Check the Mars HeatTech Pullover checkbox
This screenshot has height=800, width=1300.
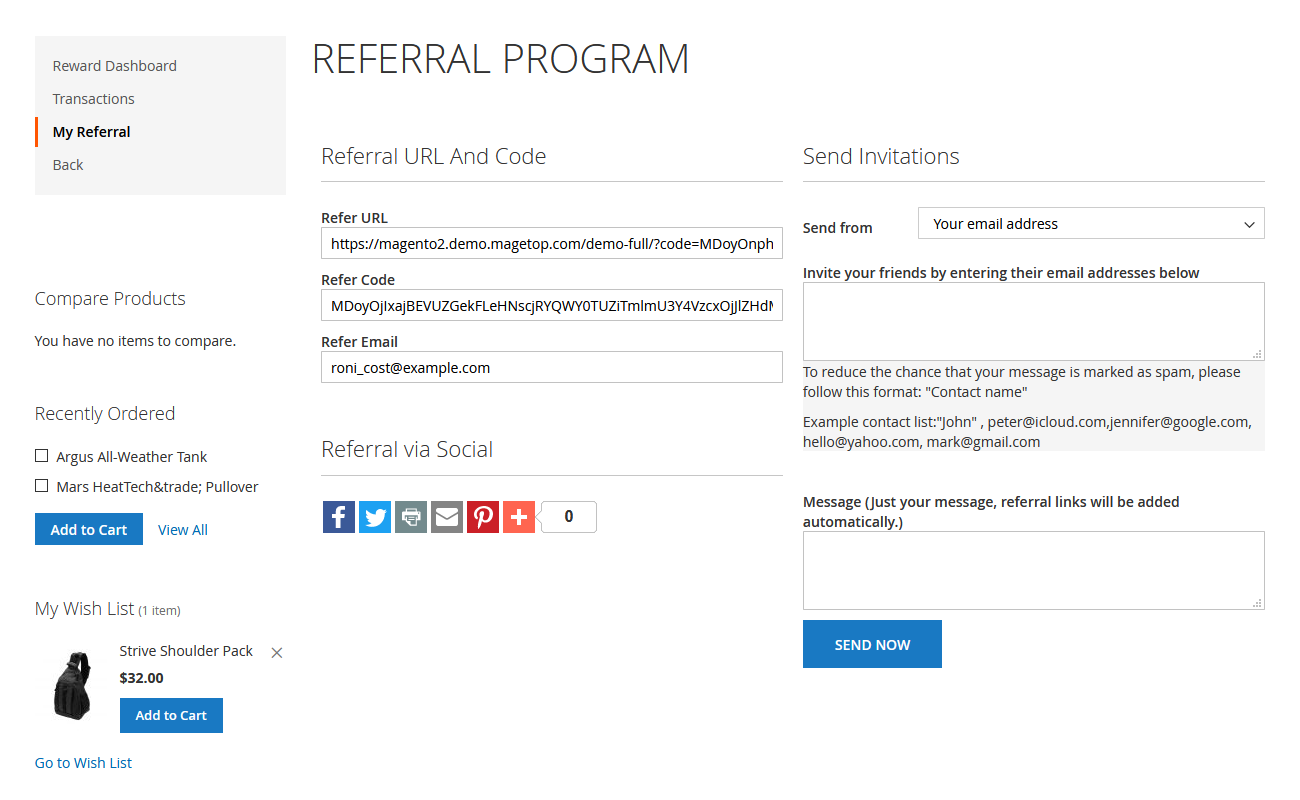coord(42,486)
